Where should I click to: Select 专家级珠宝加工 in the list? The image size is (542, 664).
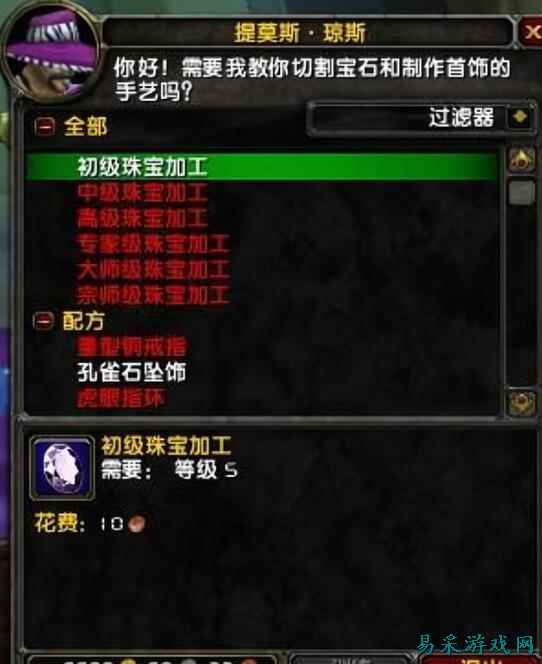(153, 244)
